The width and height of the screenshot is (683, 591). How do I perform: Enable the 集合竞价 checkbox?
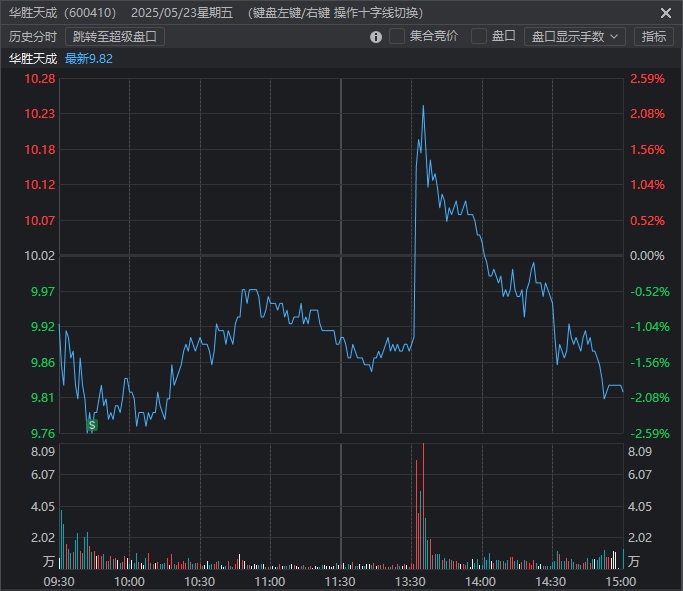point(397,36)
